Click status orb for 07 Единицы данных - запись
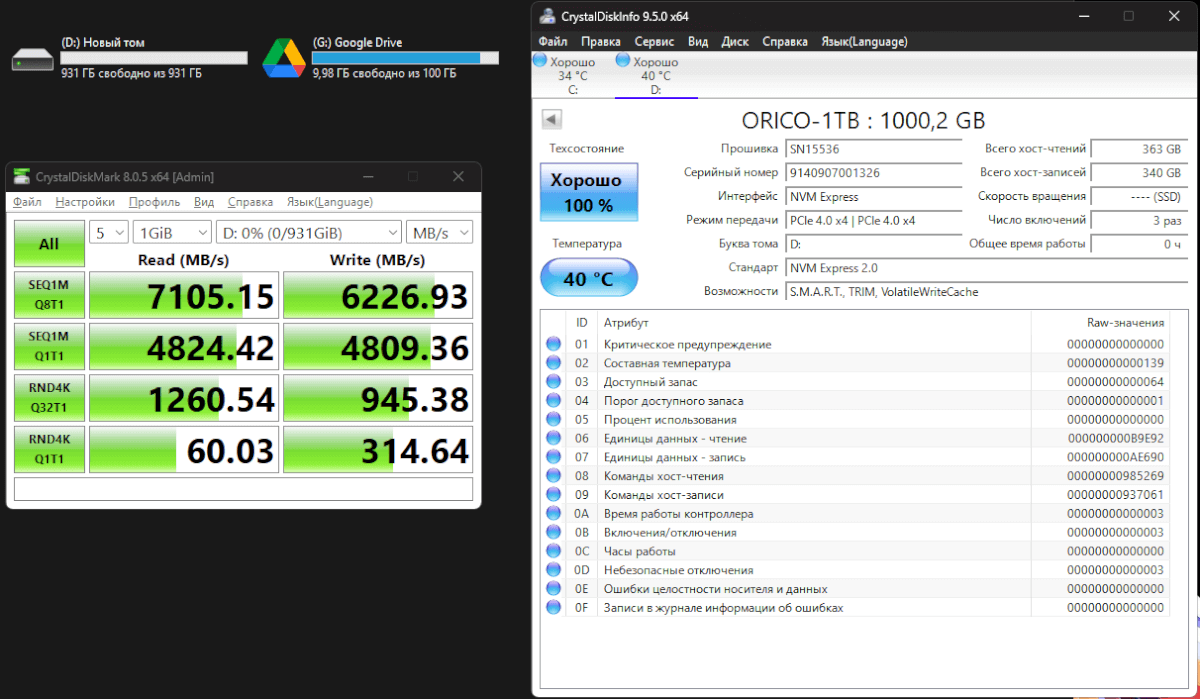Viewport: 1200px width, 699px height. click(x=553, y=457)
